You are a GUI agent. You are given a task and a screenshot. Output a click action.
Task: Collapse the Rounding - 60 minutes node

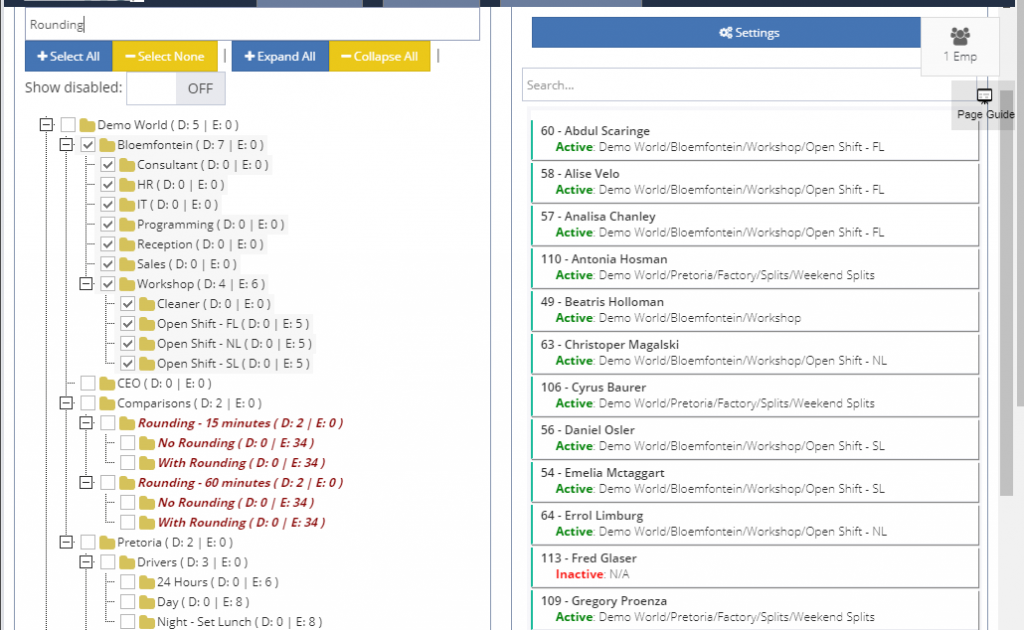coord(85,482)
